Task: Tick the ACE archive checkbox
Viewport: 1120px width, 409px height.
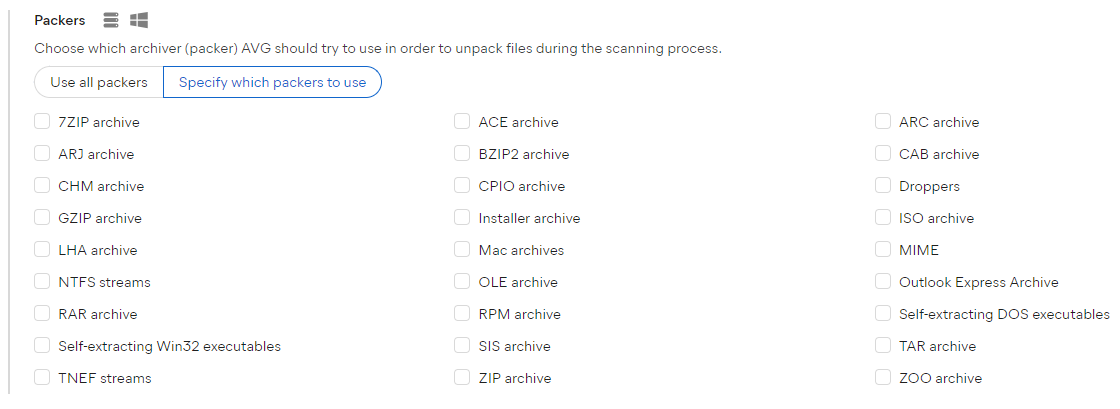Action: click(462, 122)
